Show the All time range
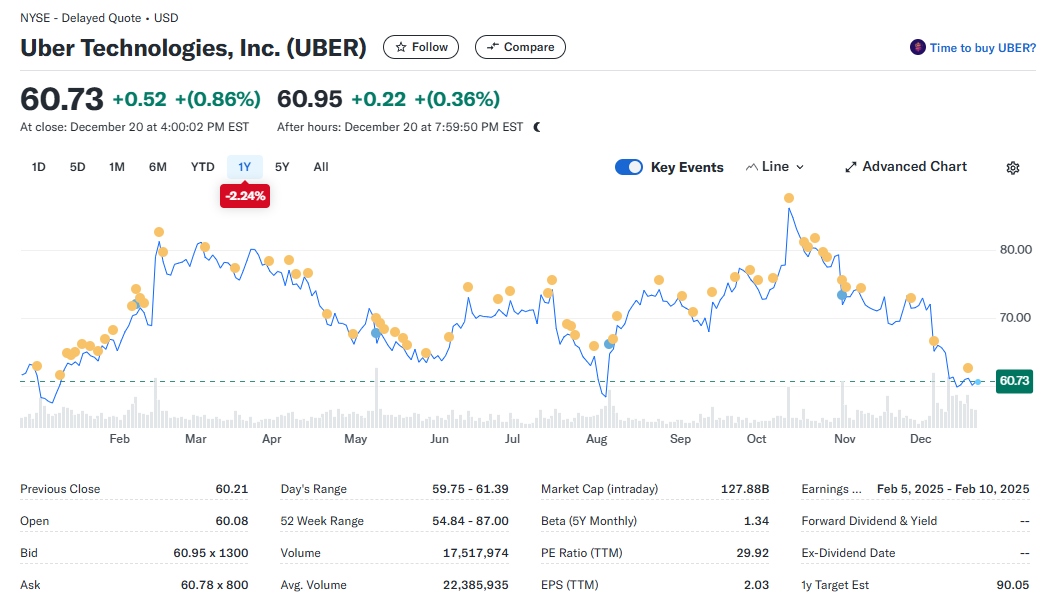 pos(321,167)
